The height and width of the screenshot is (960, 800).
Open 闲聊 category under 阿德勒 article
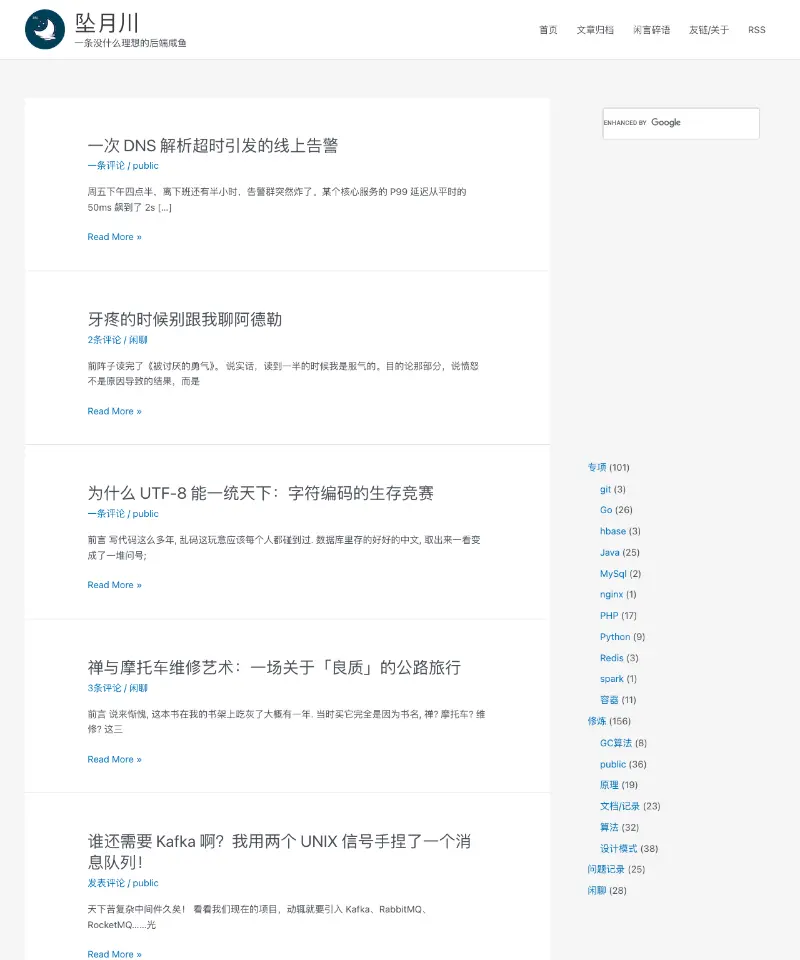tap(138, 339)
